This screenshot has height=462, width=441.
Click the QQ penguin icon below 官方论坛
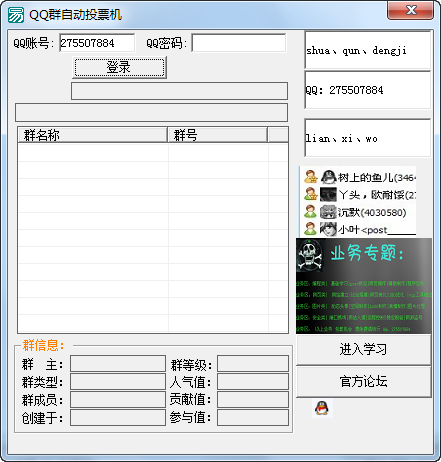[322, 408]
